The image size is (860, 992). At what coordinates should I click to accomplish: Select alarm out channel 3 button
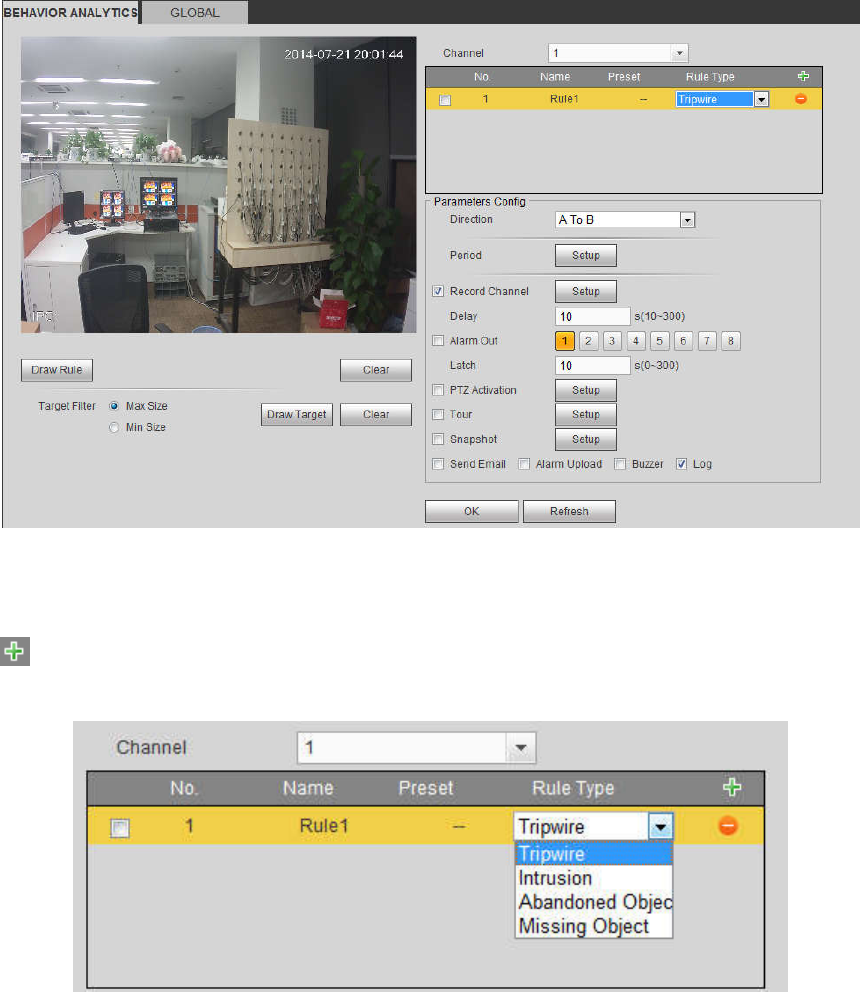[x=612, y=341]
